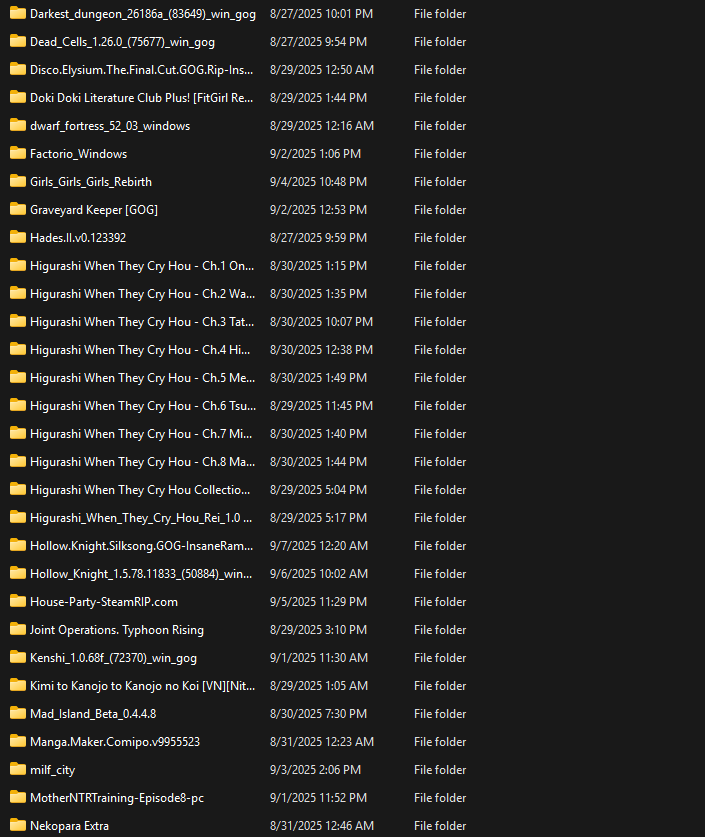Select Joint Operations. Typhoon Rising name
705x837 pixels.
pos(117,630)
